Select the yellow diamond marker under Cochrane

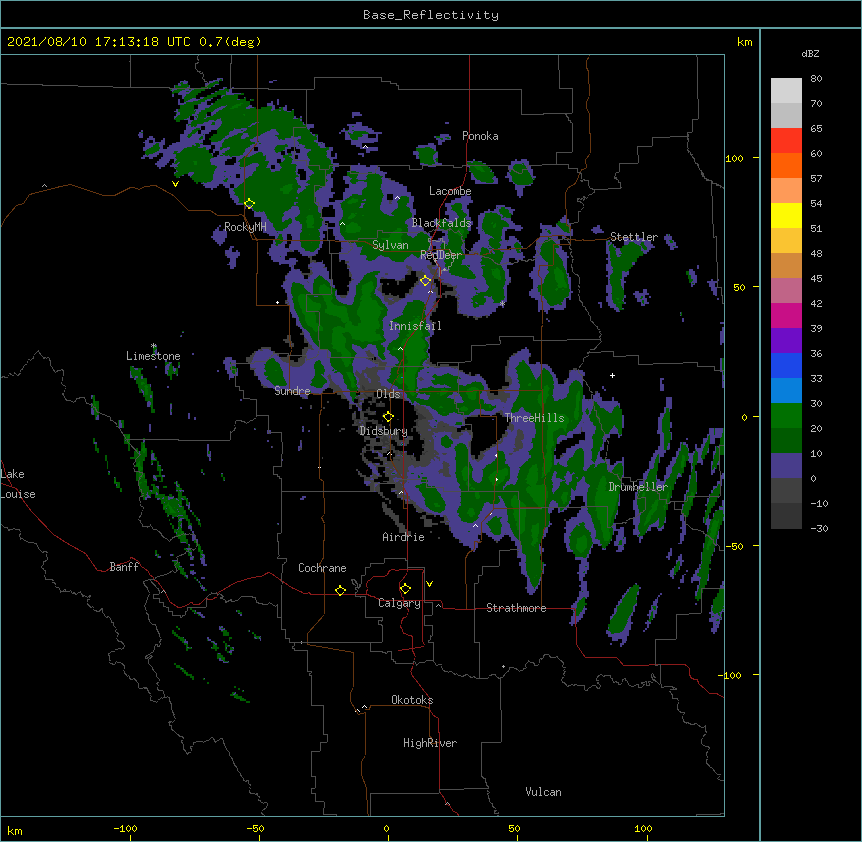(340, 590)
